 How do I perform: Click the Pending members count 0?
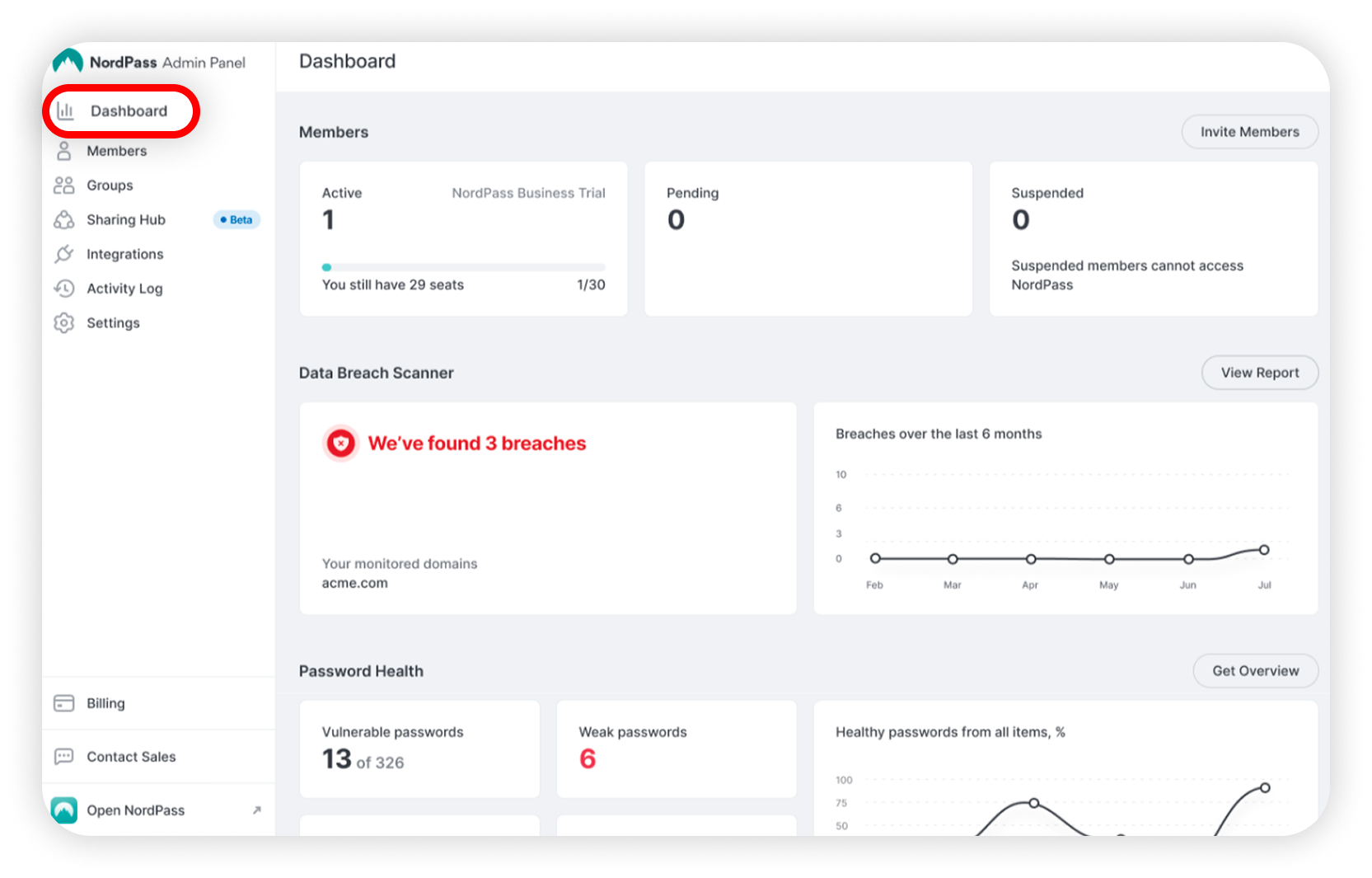coord(676,220)
